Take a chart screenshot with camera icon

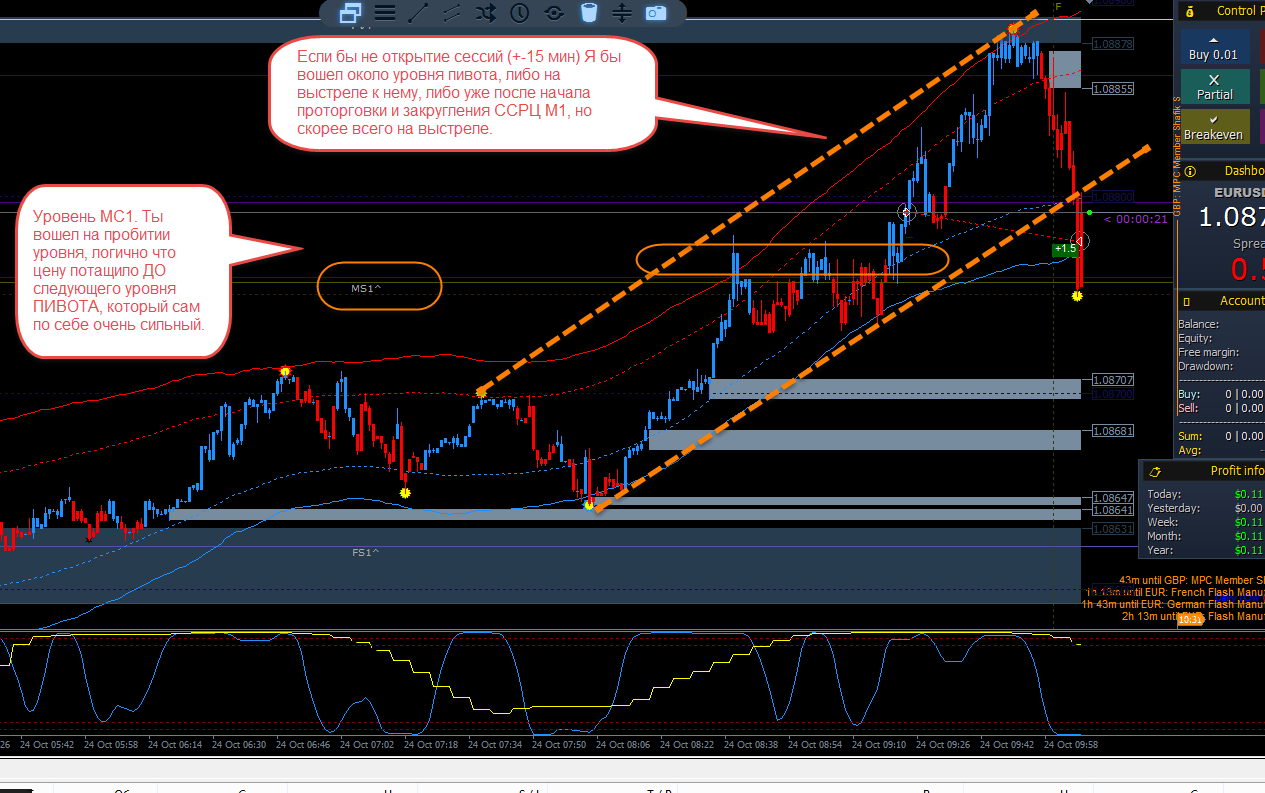click(656, 13)
